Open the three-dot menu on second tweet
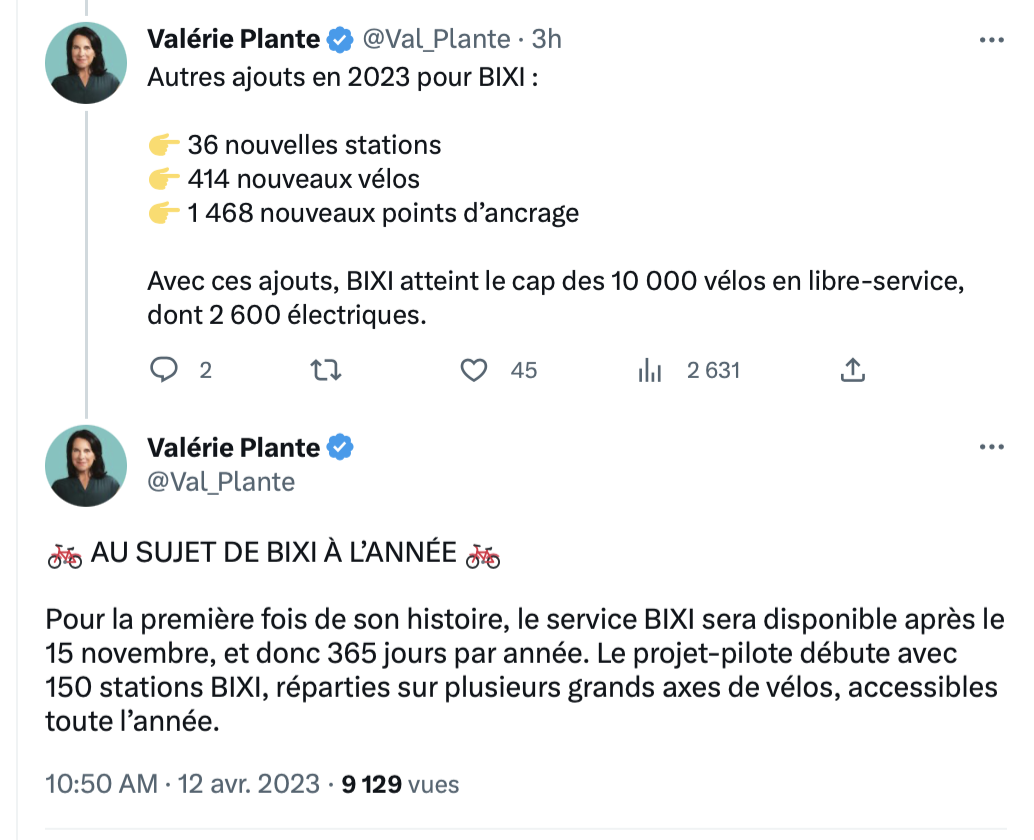Screen dimensions: 1034x840 click(990, 446)
